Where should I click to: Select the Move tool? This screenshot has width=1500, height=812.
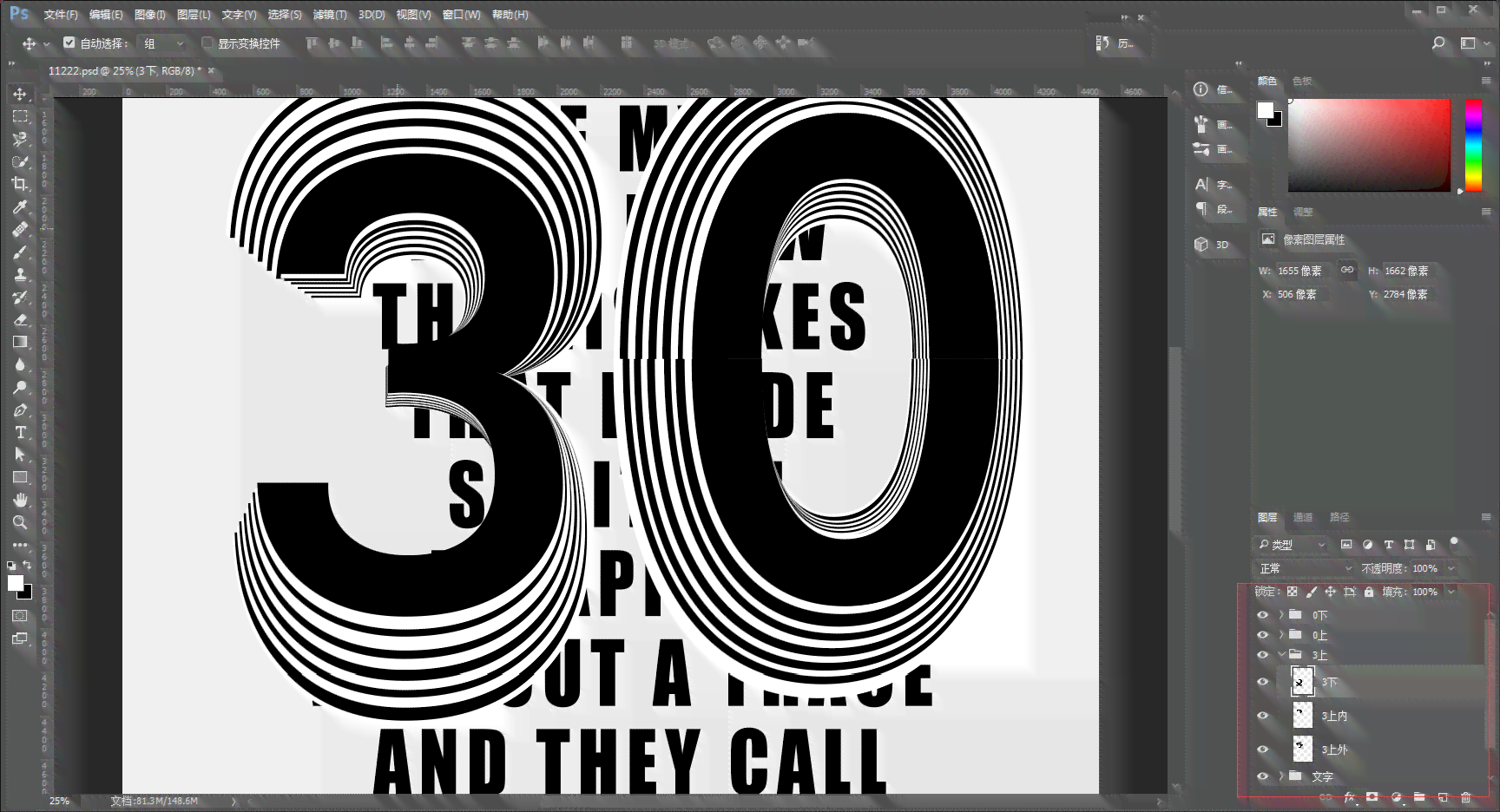pos(20,94)
